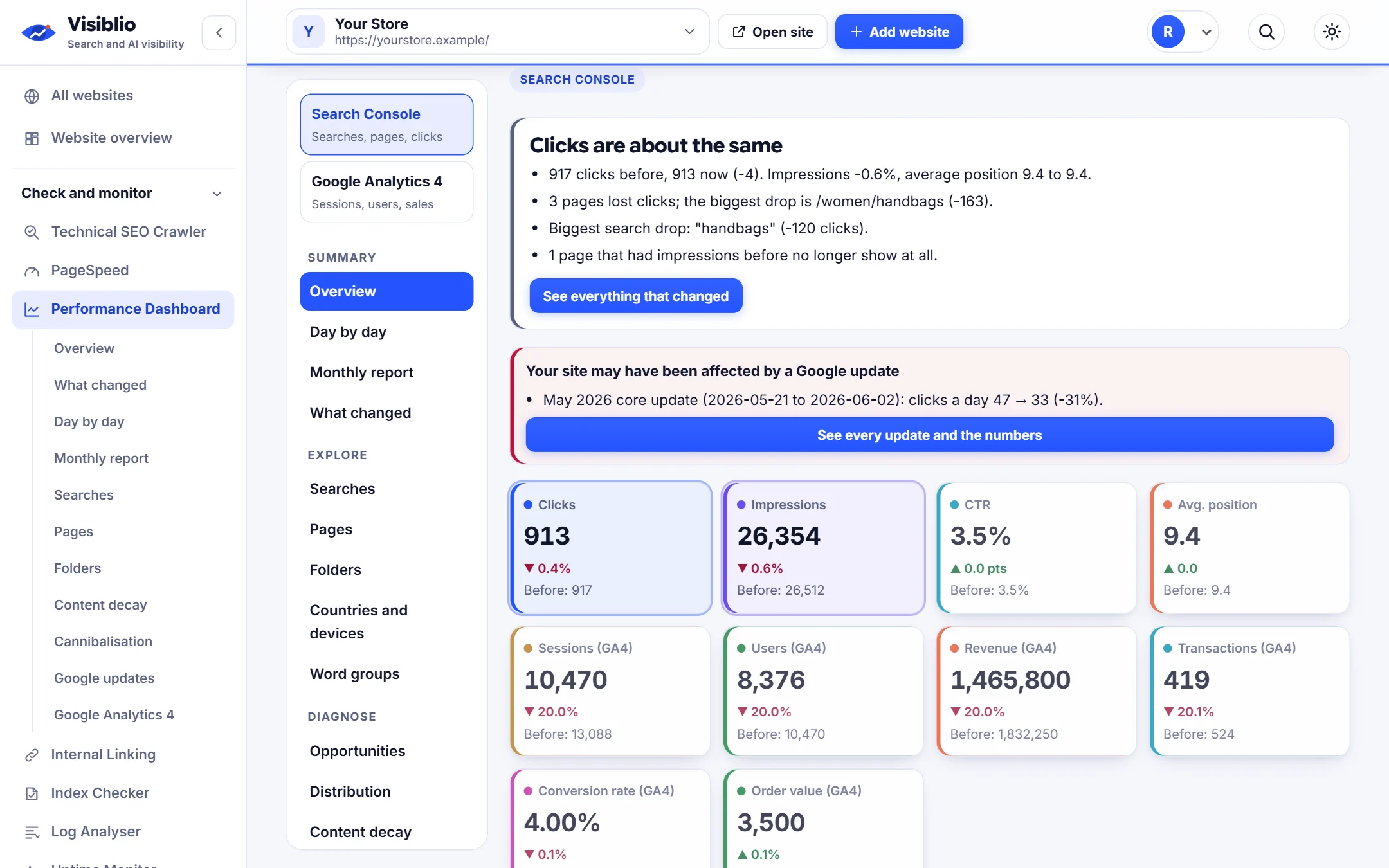Viewport: 1389px width, 868px height.
Task: Click the Open site button
Action: point(772,32)
